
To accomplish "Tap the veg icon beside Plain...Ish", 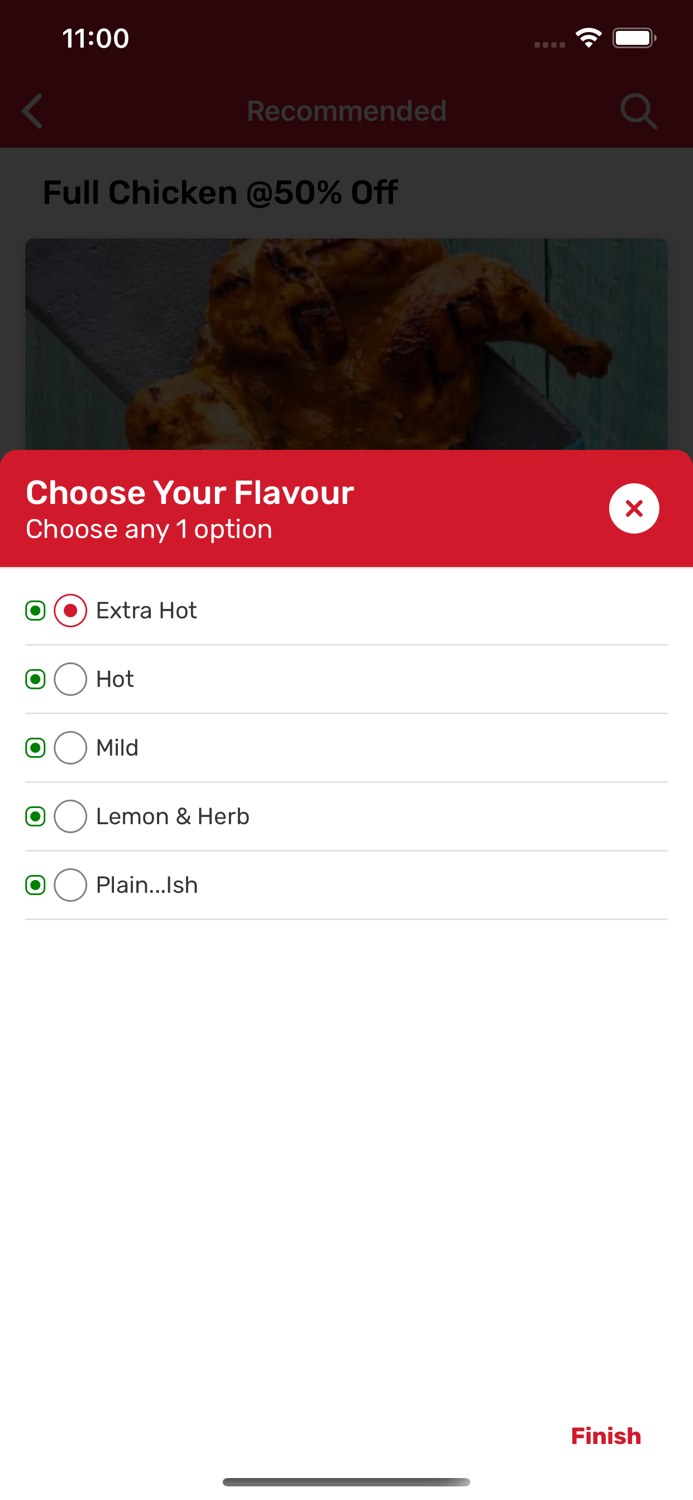I will 36,885.
